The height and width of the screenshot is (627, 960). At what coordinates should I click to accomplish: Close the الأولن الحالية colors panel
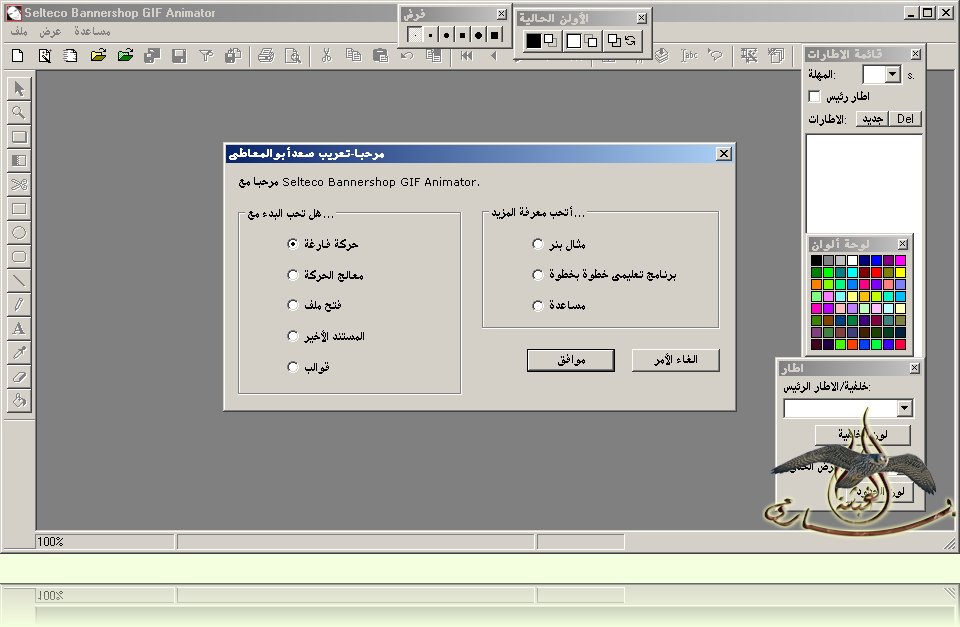point(642,18)
